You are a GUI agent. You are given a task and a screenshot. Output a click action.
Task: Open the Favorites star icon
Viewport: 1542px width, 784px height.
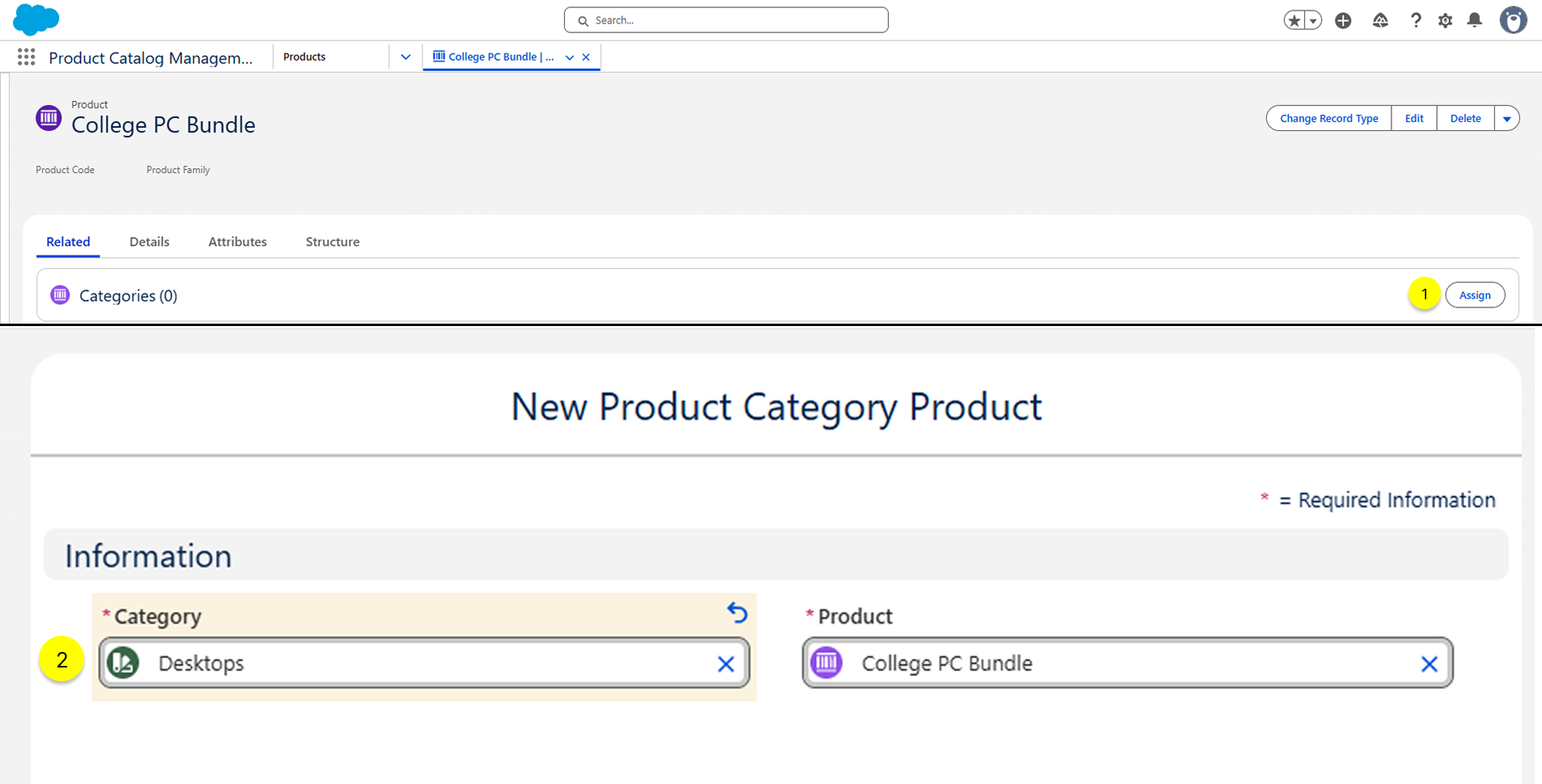[1294, 21]
